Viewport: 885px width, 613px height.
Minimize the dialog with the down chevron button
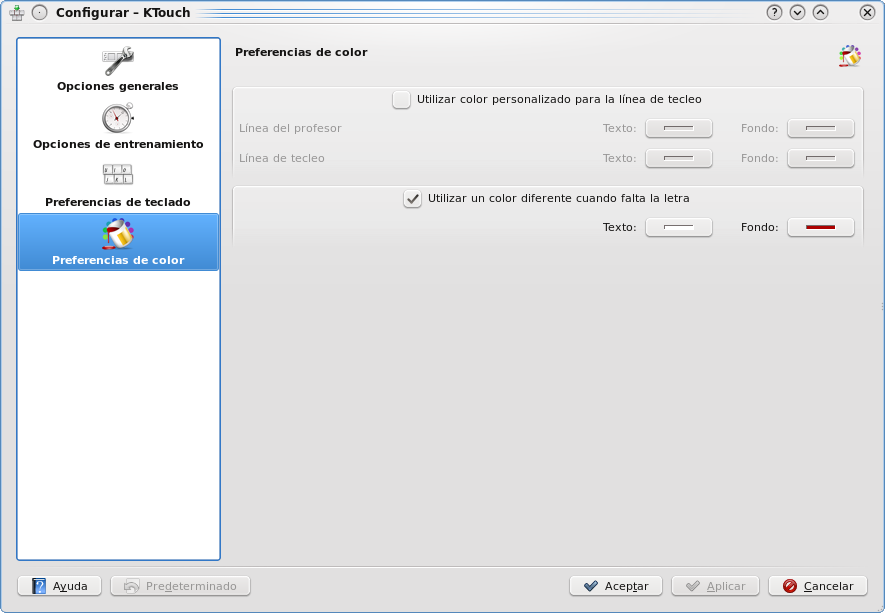point(797,12)
